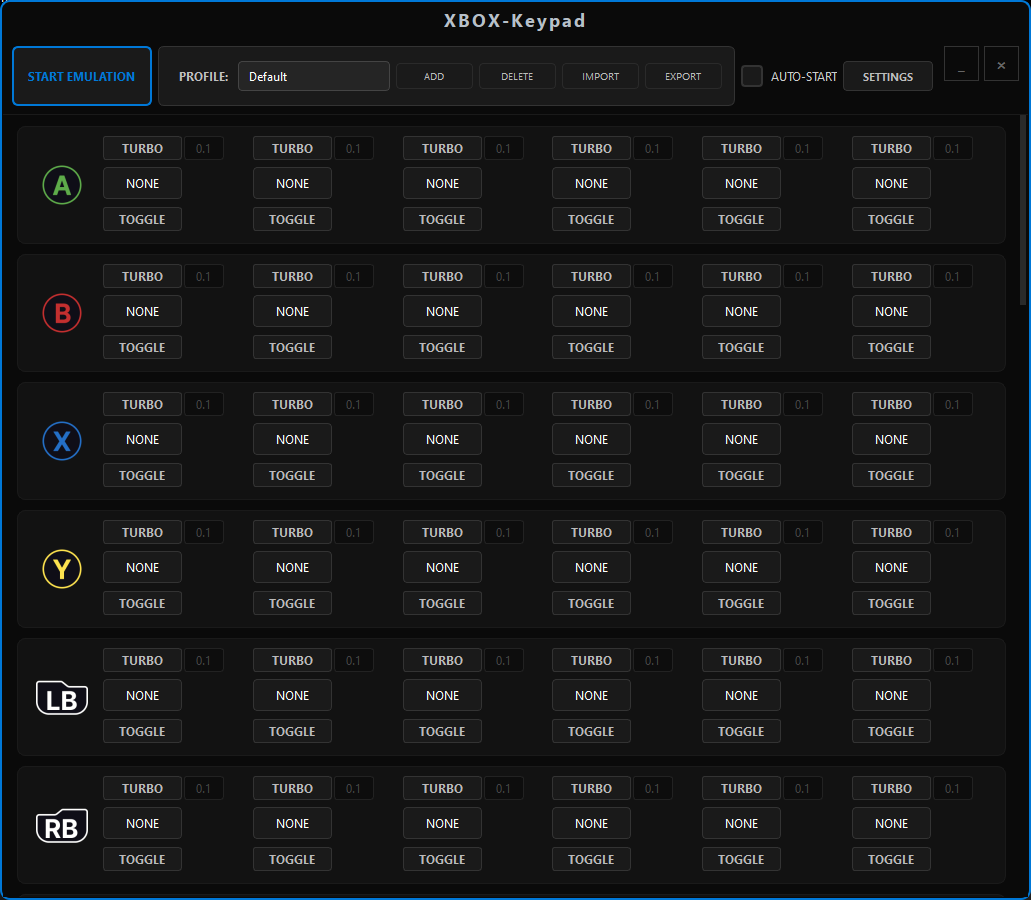
Task: Assign key to LB's fifth NONE slot
Action: (x=741, y=696)
